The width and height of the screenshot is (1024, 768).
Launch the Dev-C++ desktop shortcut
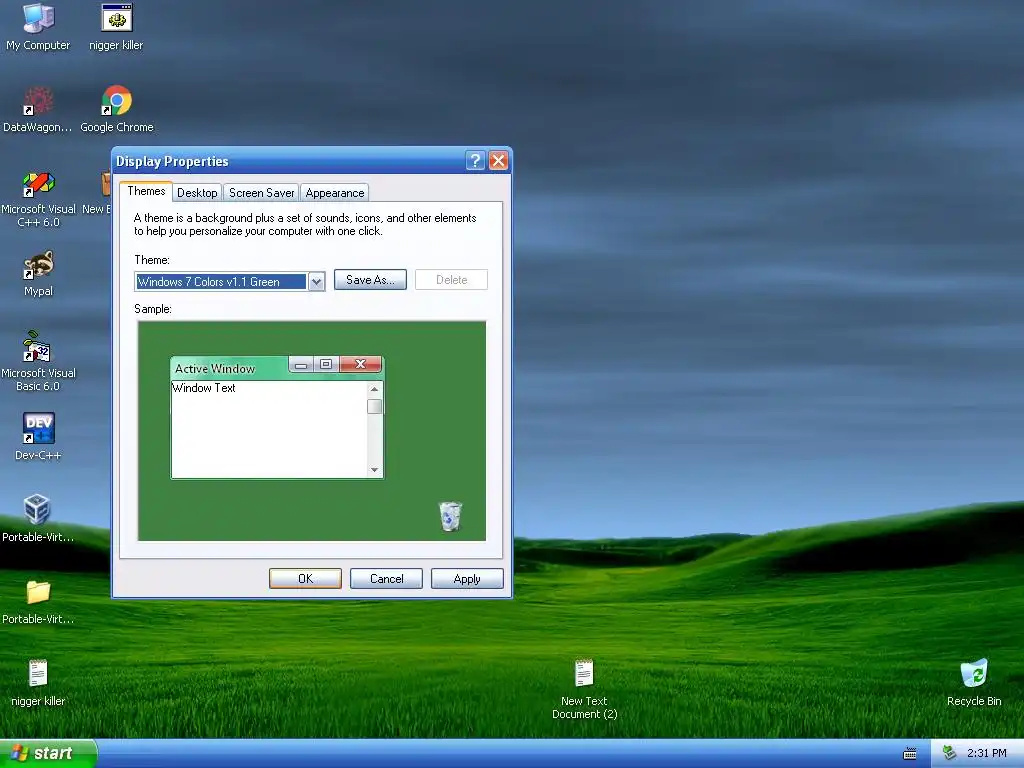(39, 437)
